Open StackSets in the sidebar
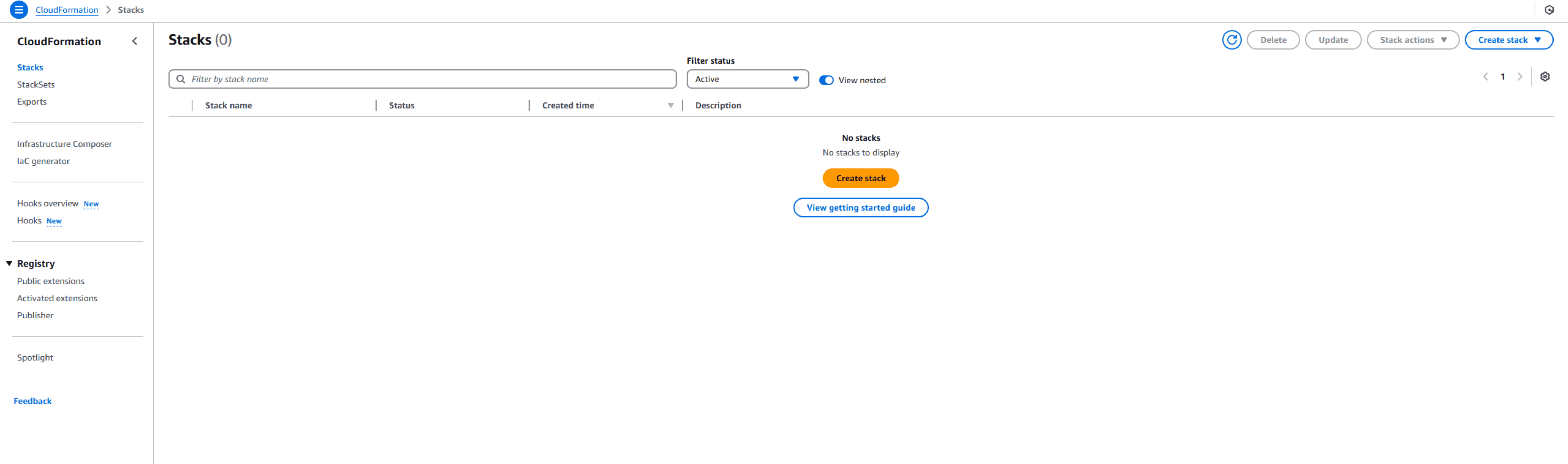 pos(36,84)
